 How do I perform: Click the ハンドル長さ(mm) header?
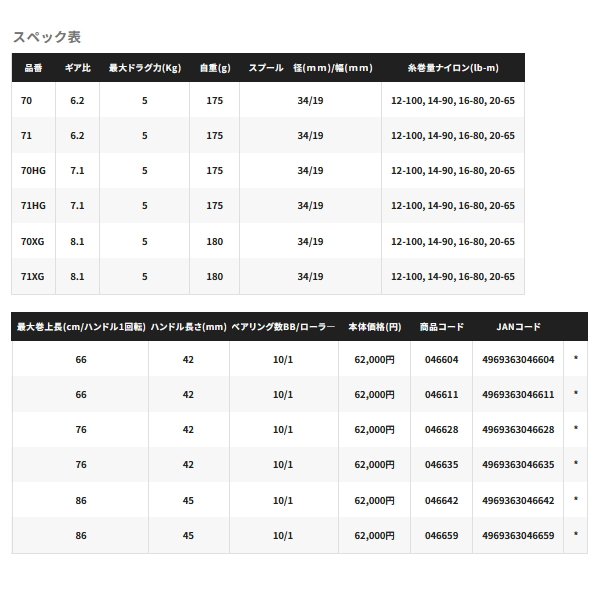coord(189,327)
